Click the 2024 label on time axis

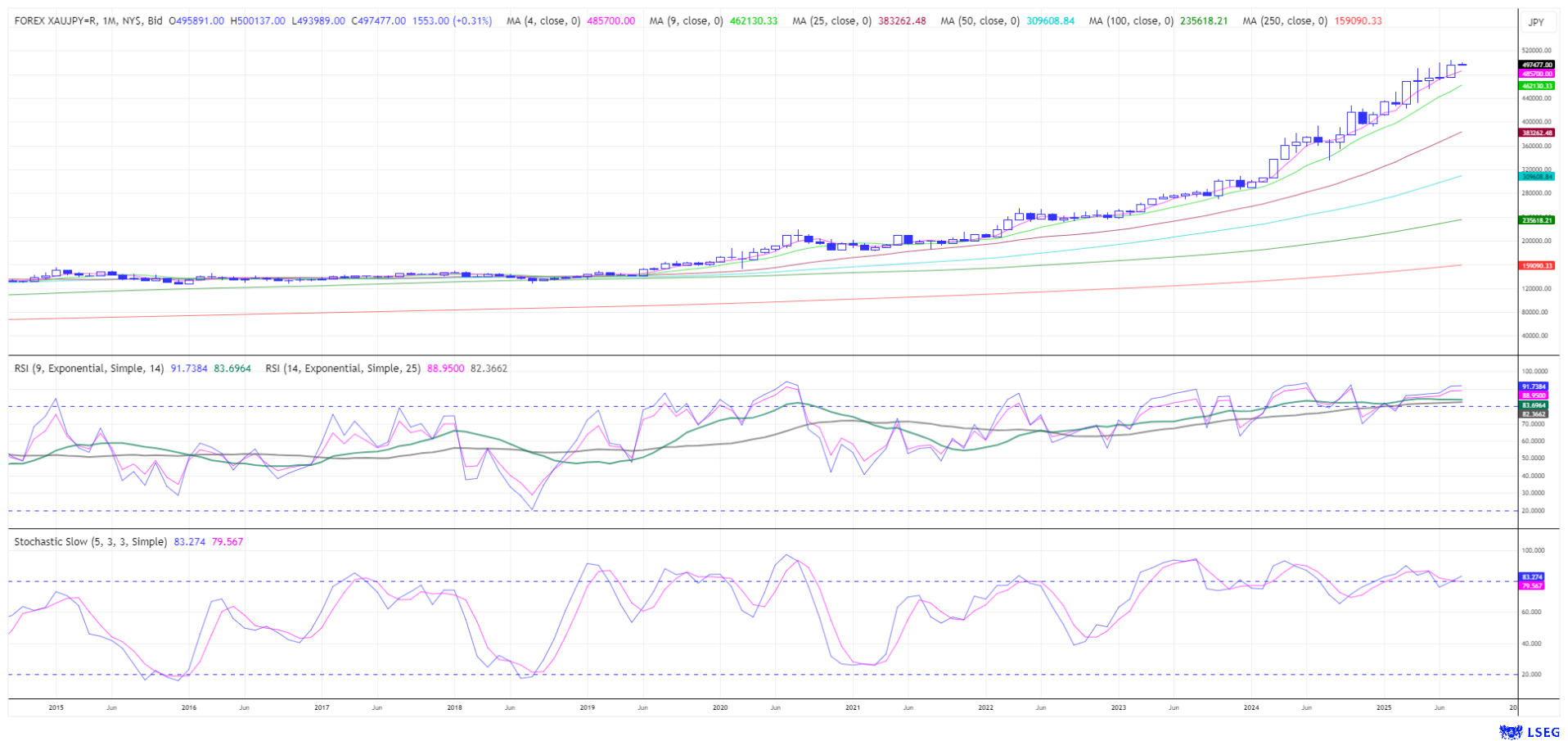[1250, 707]
